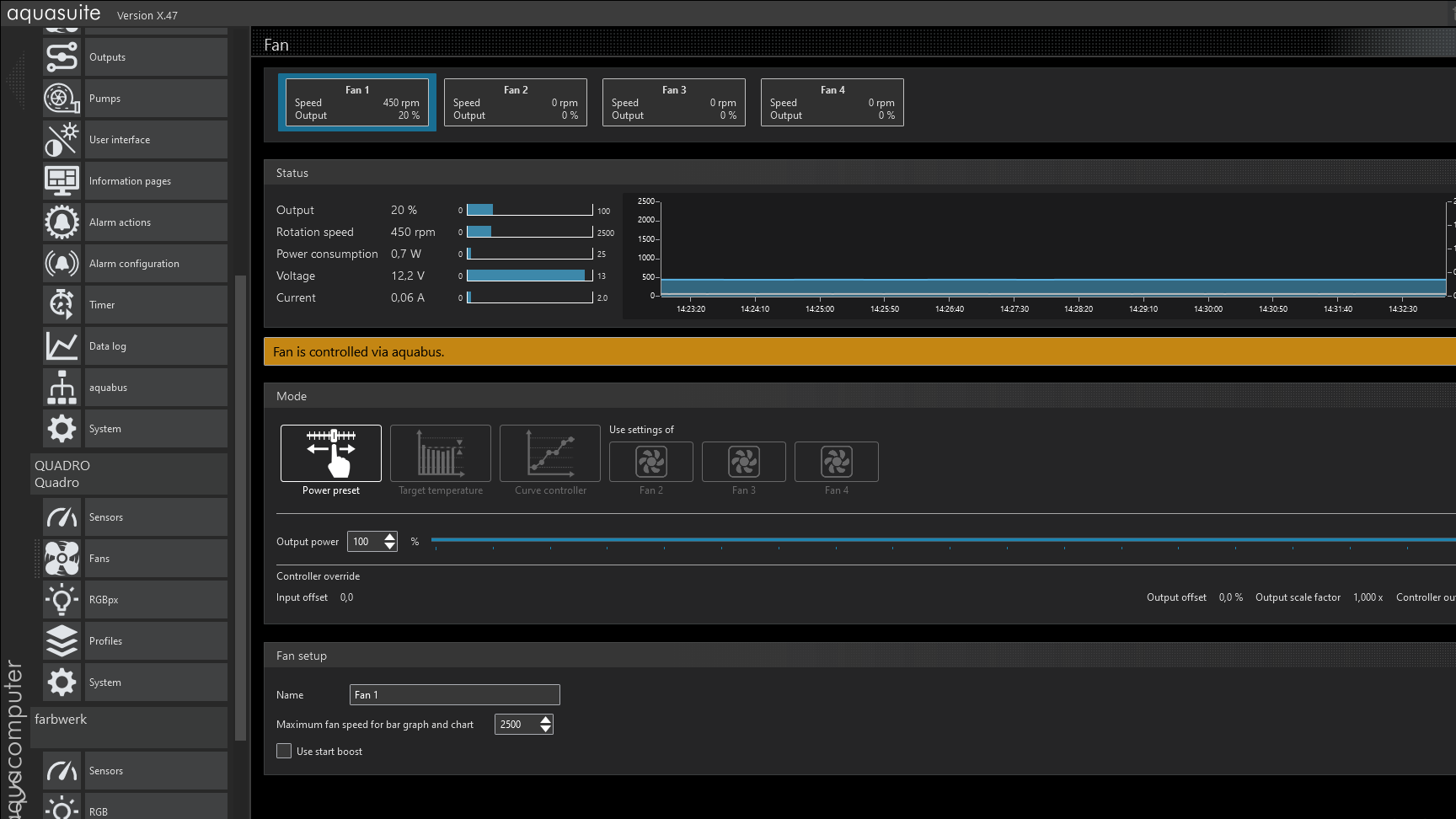Image resolution: width=1456 pixels, height=819 pixels.
Task: Collapse the QUADRO Quadro device section
Action: click(128, 474)
